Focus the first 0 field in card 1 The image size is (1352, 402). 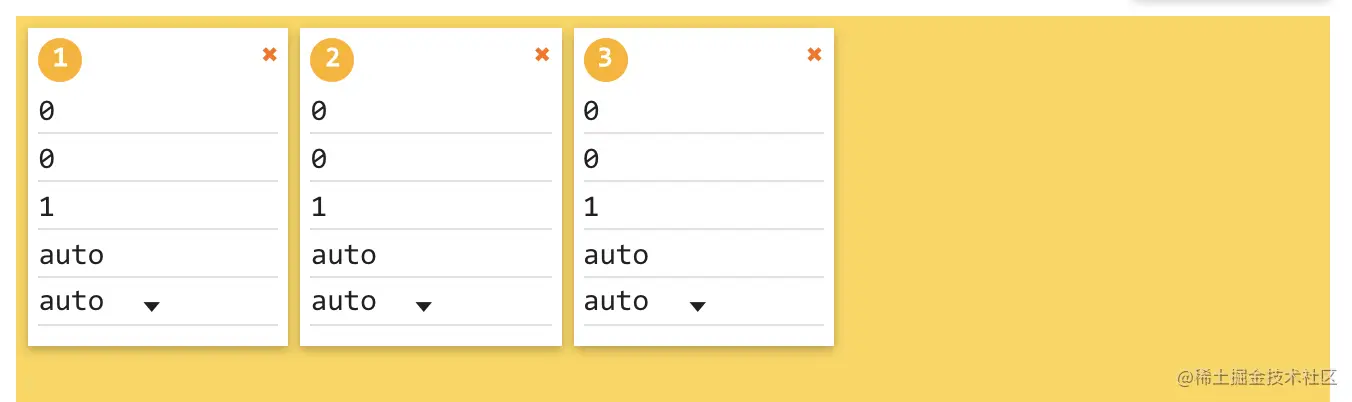tap(157, 111)
